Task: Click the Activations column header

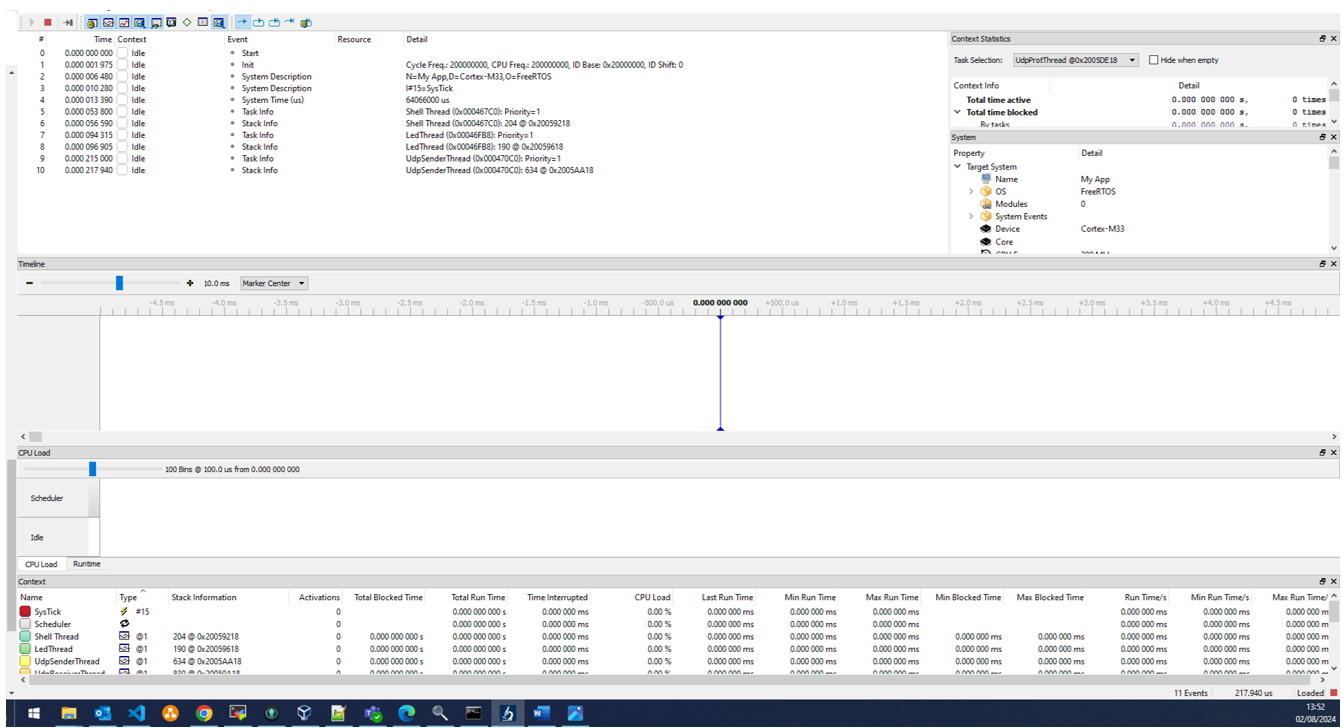Action: [320, 597]
